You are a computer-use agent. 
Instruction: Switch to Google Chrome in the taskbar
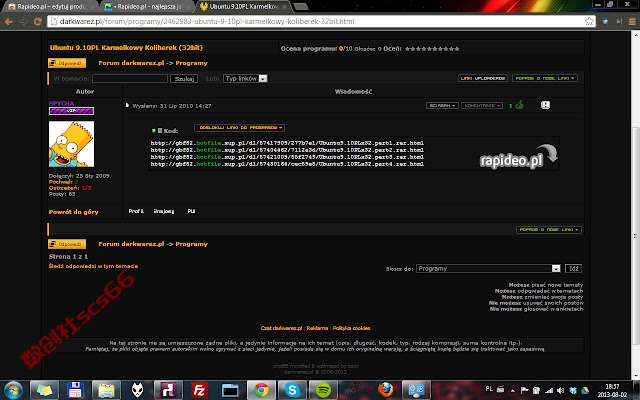click(x=261, y=390)
